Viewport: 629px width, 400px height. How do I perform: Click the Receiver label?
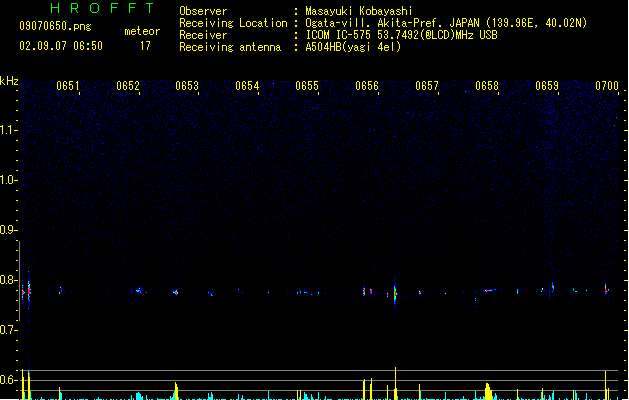pyautogui.click(x=203, y=35)
